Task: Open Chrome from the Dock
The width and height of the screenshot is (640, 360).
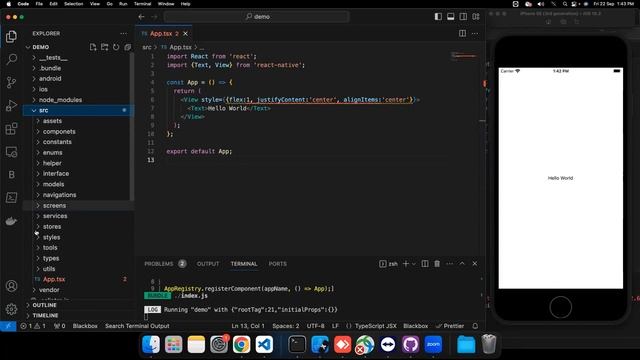Action: pyautogui.click(x=241, y=345)
